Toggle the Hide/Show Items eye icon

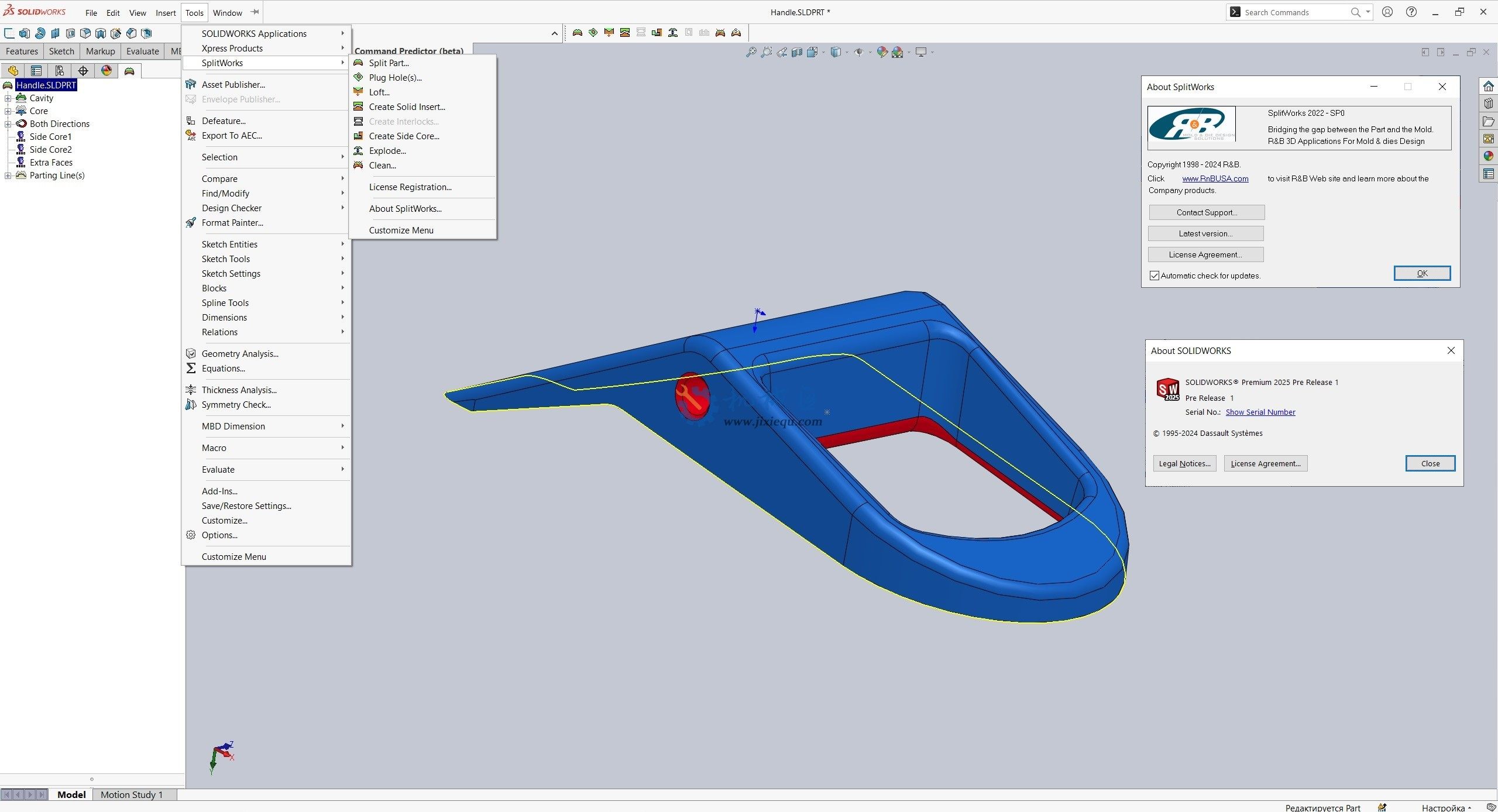tap(859, 51)
